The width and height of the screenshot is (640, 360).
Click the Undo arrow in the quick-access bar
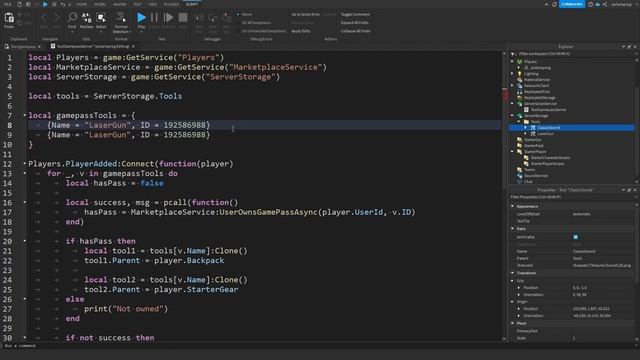[x=63, y=4]
